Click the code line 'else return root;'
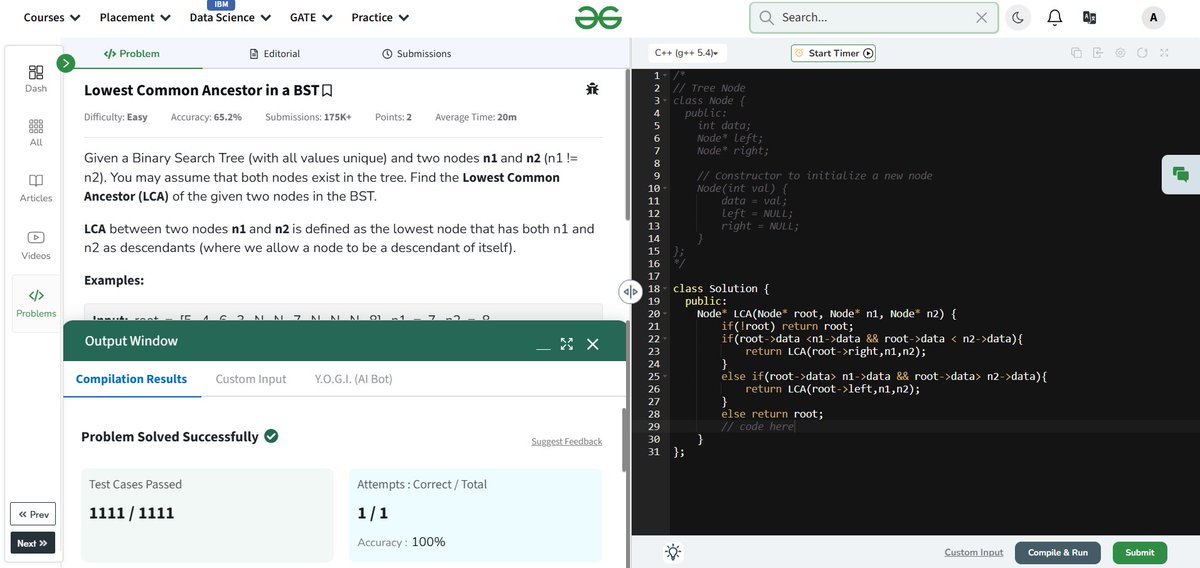The image size is (1200, 568). [772, 414]
